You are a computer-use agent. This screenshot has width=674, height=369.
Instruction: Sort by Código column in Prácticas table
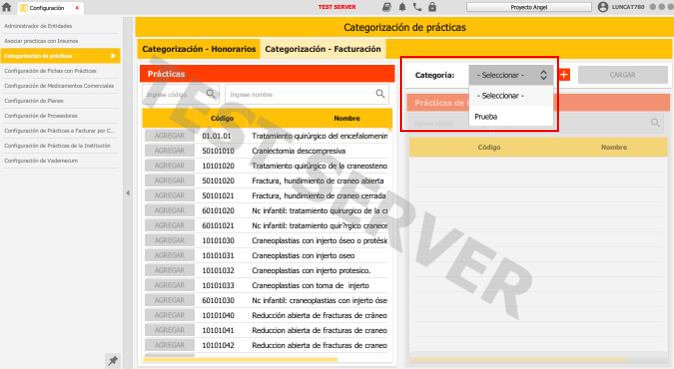222,118
